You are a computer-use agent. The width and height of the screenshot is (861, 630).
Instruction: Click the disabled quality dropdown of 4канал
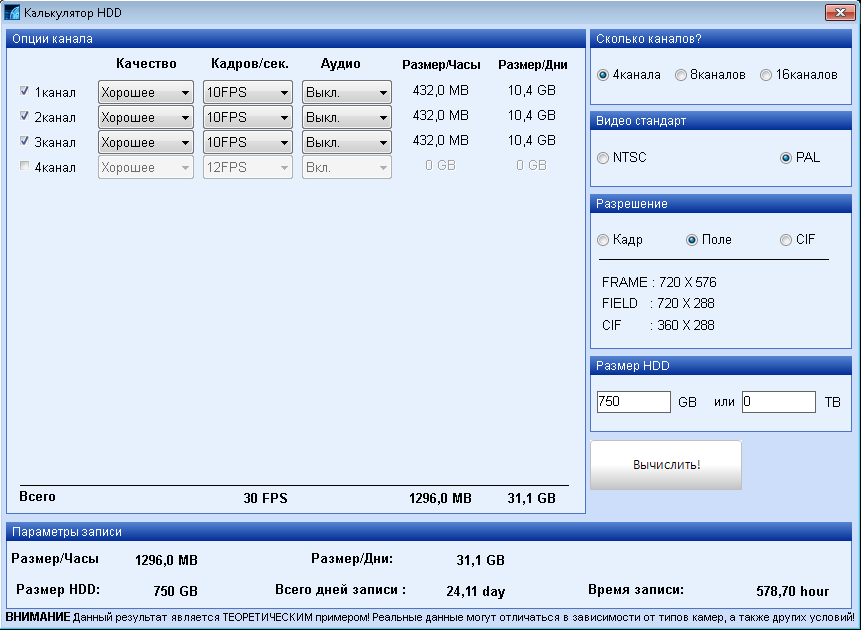pos(146,167)
